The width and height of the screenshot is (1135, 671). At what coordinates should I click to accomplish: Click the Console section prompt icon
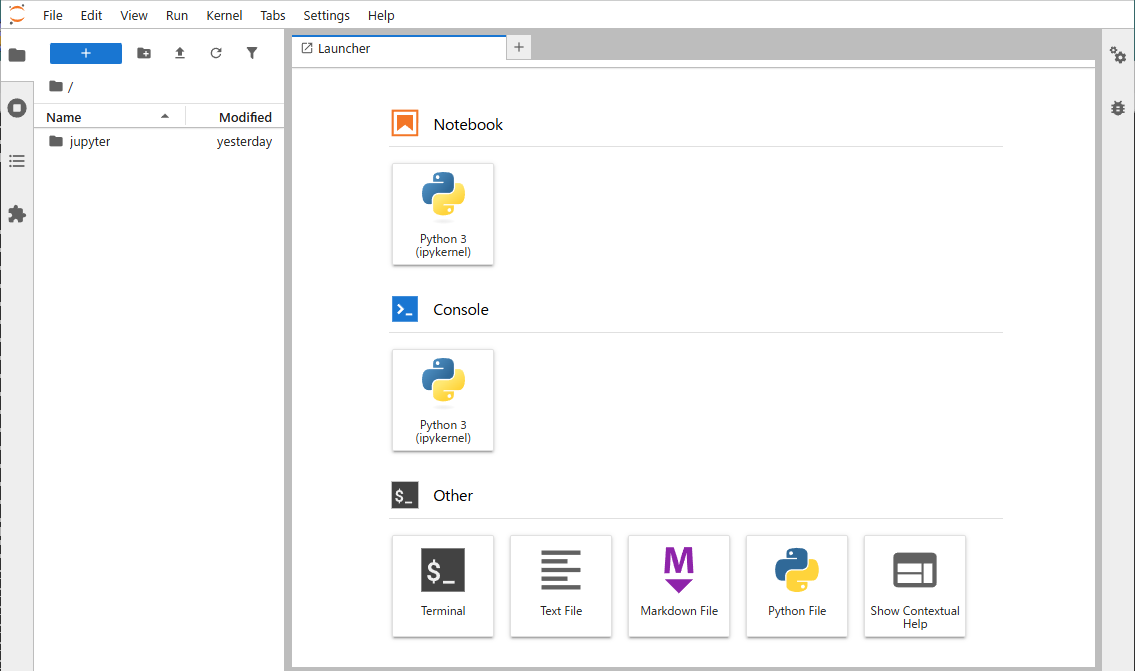point(405,309)
